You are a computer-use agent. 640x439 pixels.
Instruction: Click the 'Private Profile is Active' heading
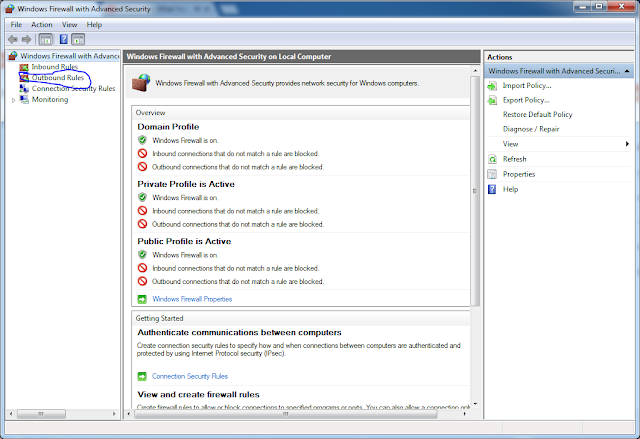[x=186, y=184]
